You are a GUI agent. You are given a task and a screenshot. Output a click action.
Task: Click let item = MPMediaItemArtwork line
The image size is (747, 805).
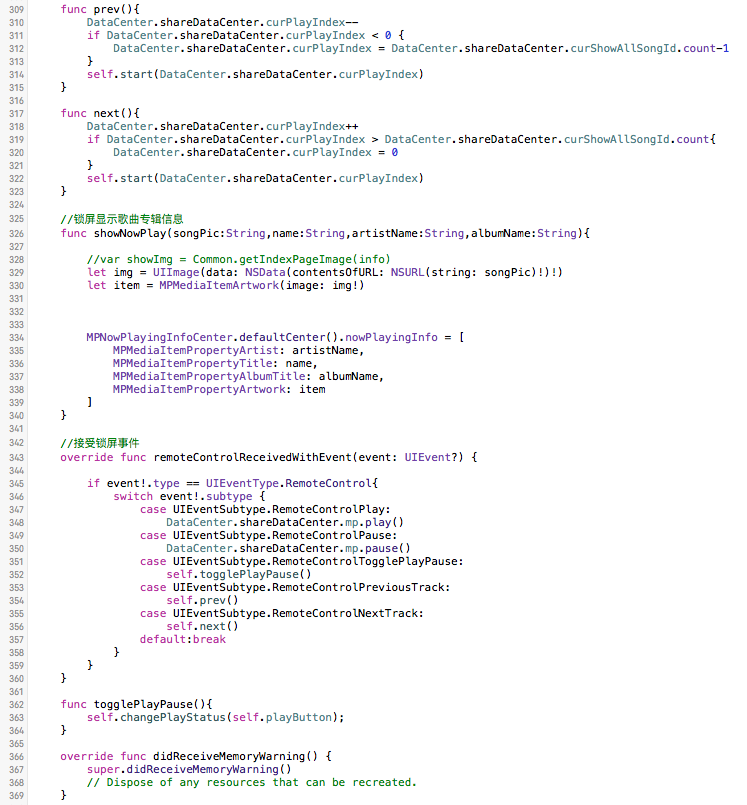click(225, 285)
